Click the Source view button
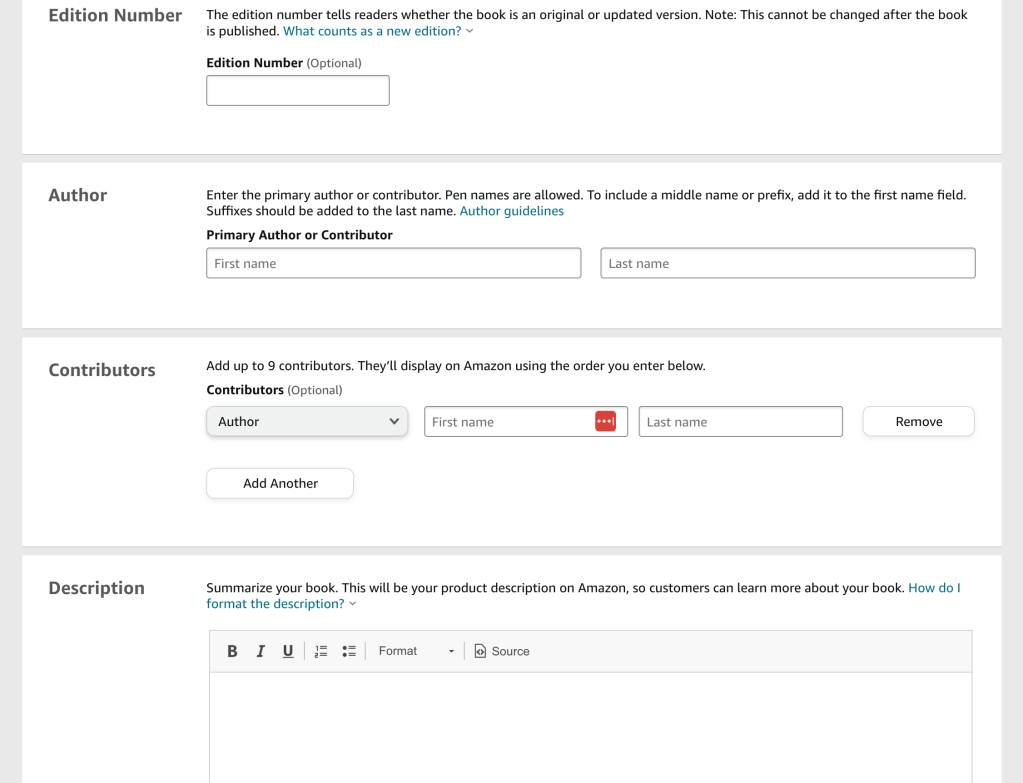 (502, 651)
